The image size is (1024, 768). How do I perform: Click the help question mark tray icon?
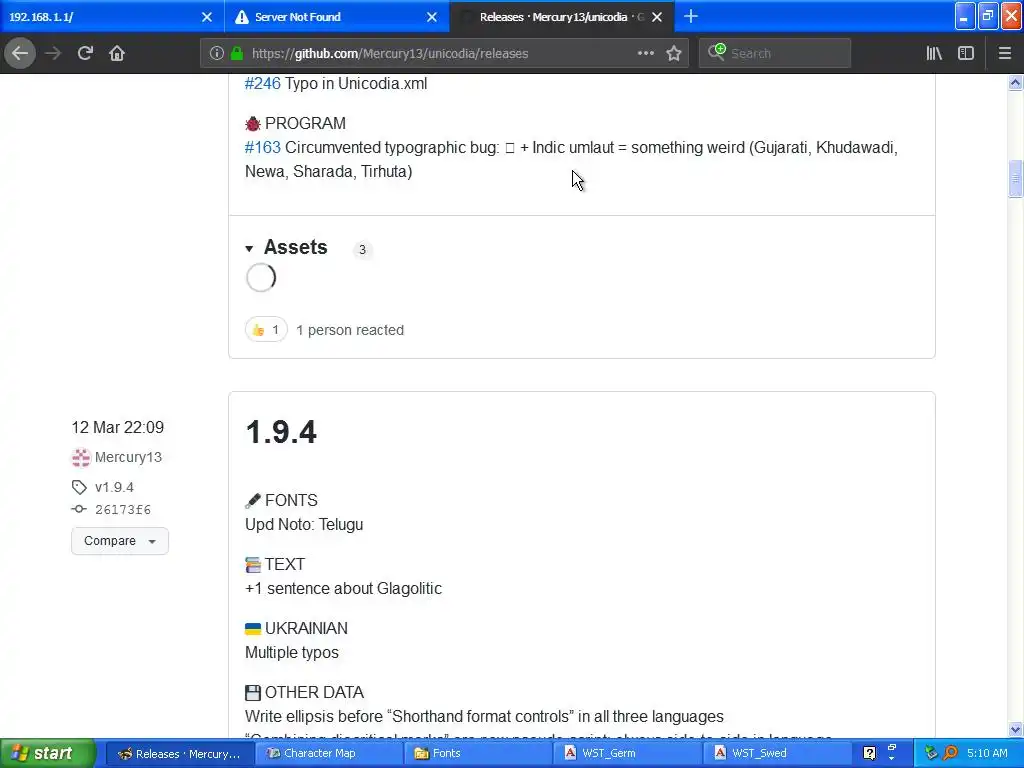coord(869,753)
